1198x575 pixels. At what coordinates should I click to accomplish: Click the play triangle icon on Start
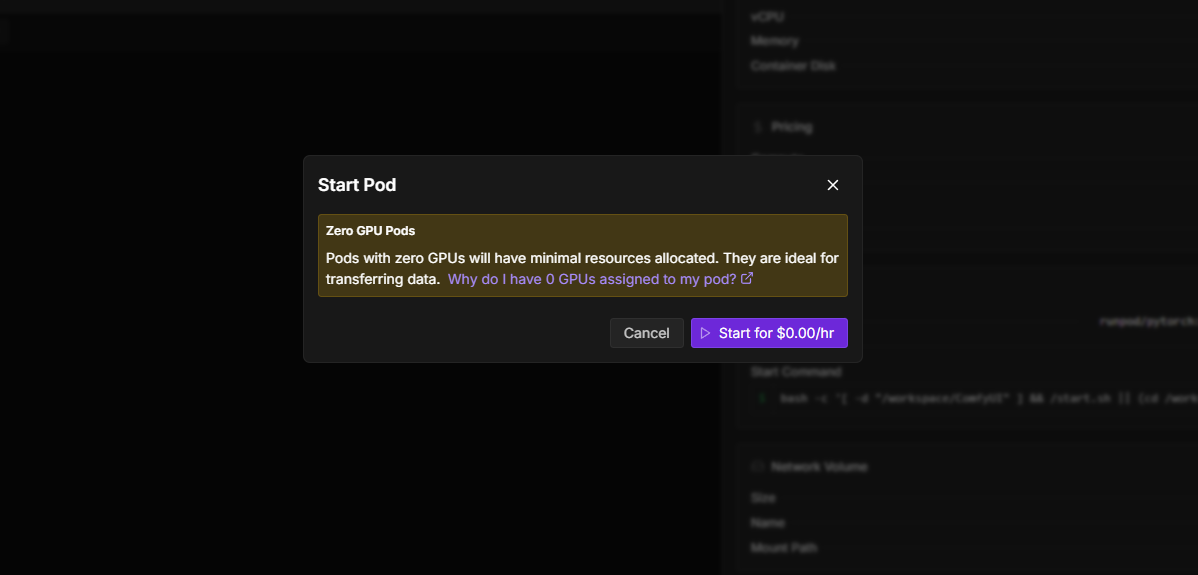[705, 333]
